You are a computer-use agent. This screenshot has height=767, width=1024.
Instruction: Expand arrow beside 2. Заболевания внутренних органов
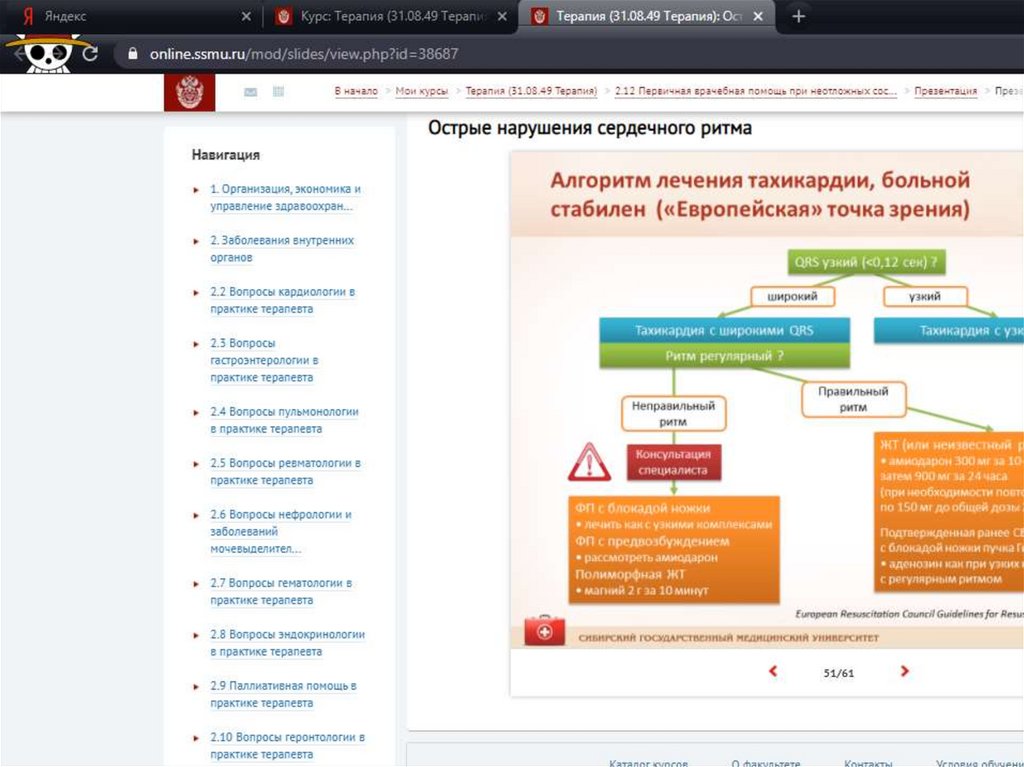pyautogui.click(x=196, y=241)
